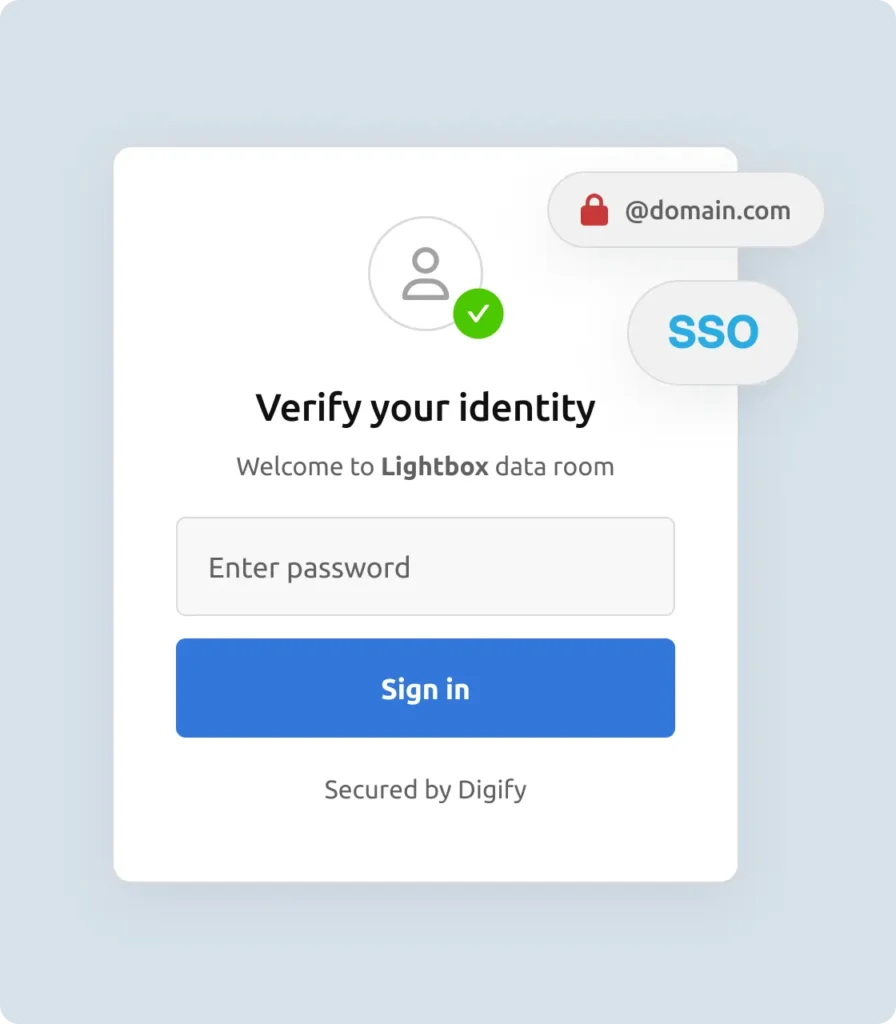Click the word Digify in the footer
The width and height of the screenshot is (896, 1024).
tap(491, 790)
